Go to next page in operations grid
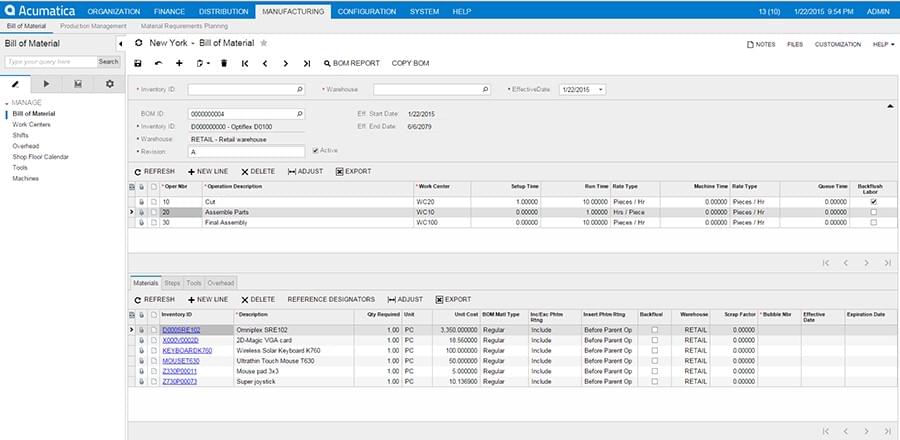Screen dimensions: 900x440 [x=867, y=263]
